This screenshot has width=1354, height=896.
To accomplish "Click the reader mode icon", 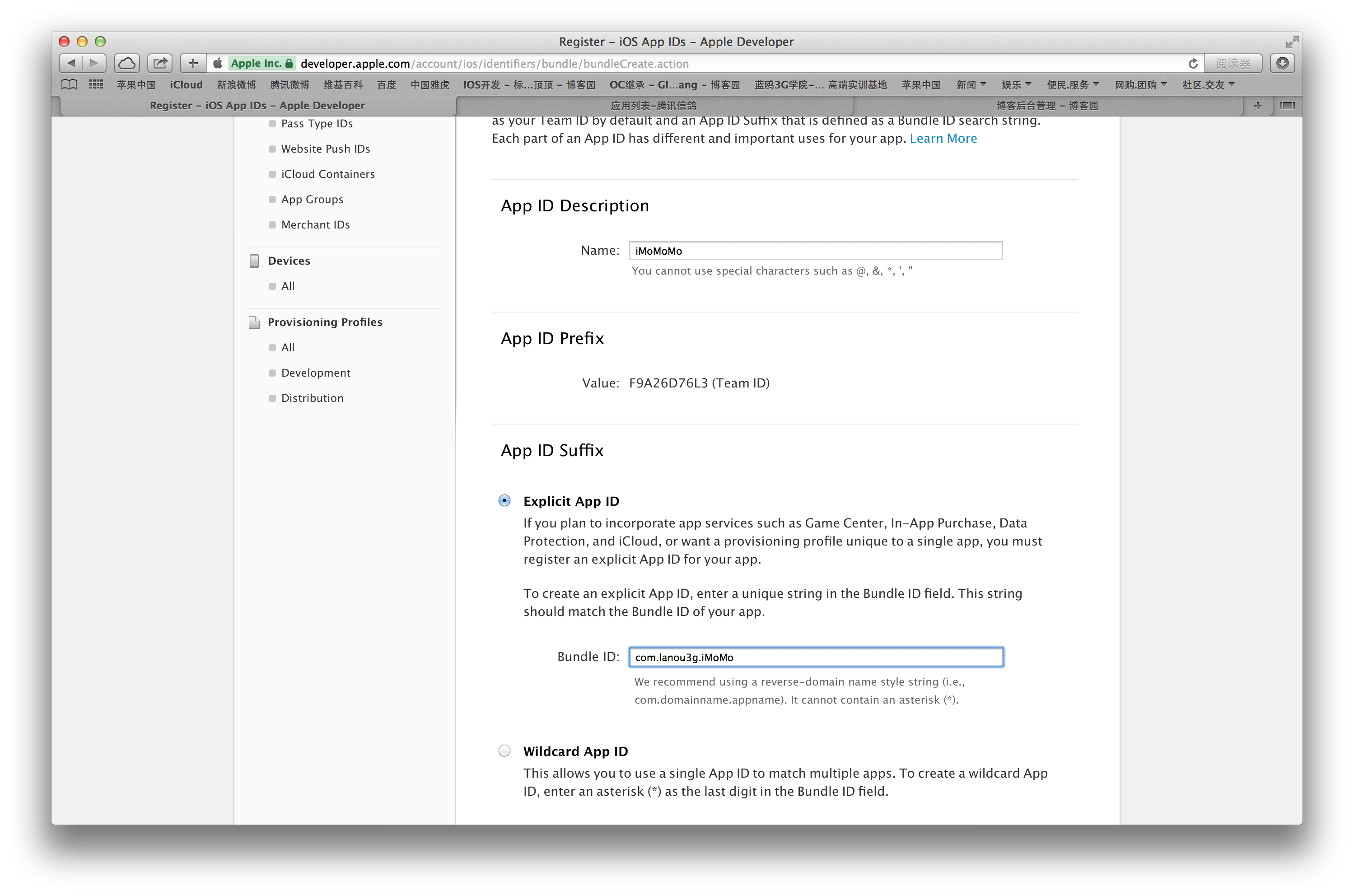I will point(1233,63).
